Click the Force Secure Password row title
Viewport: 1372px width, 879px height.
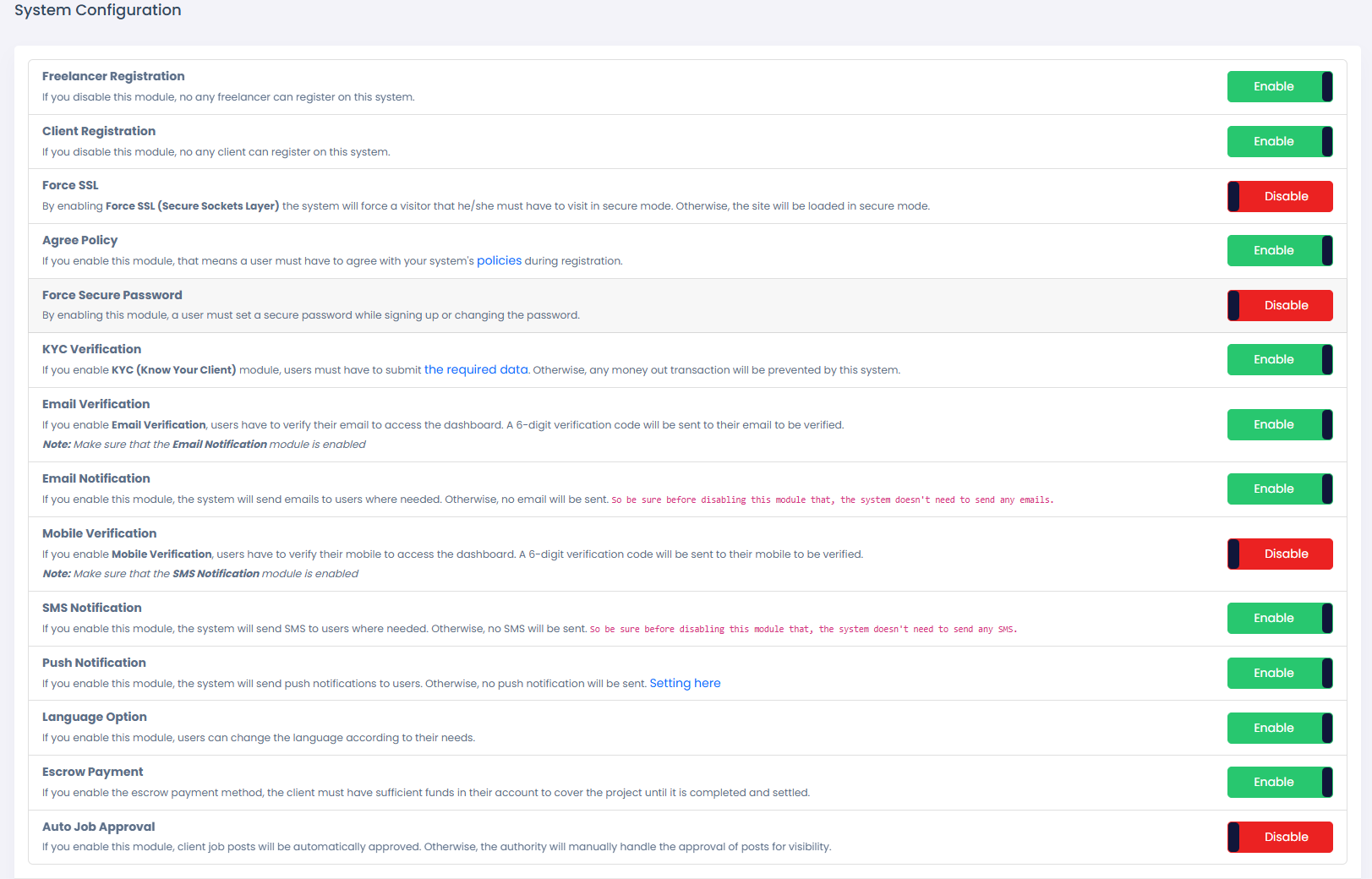[112, 295]
